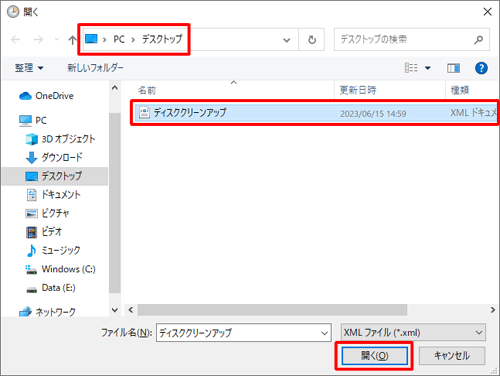This screenshot has width=500, height=376.
Task: Open ピクチャ in the sidebar
Action: 47,213
